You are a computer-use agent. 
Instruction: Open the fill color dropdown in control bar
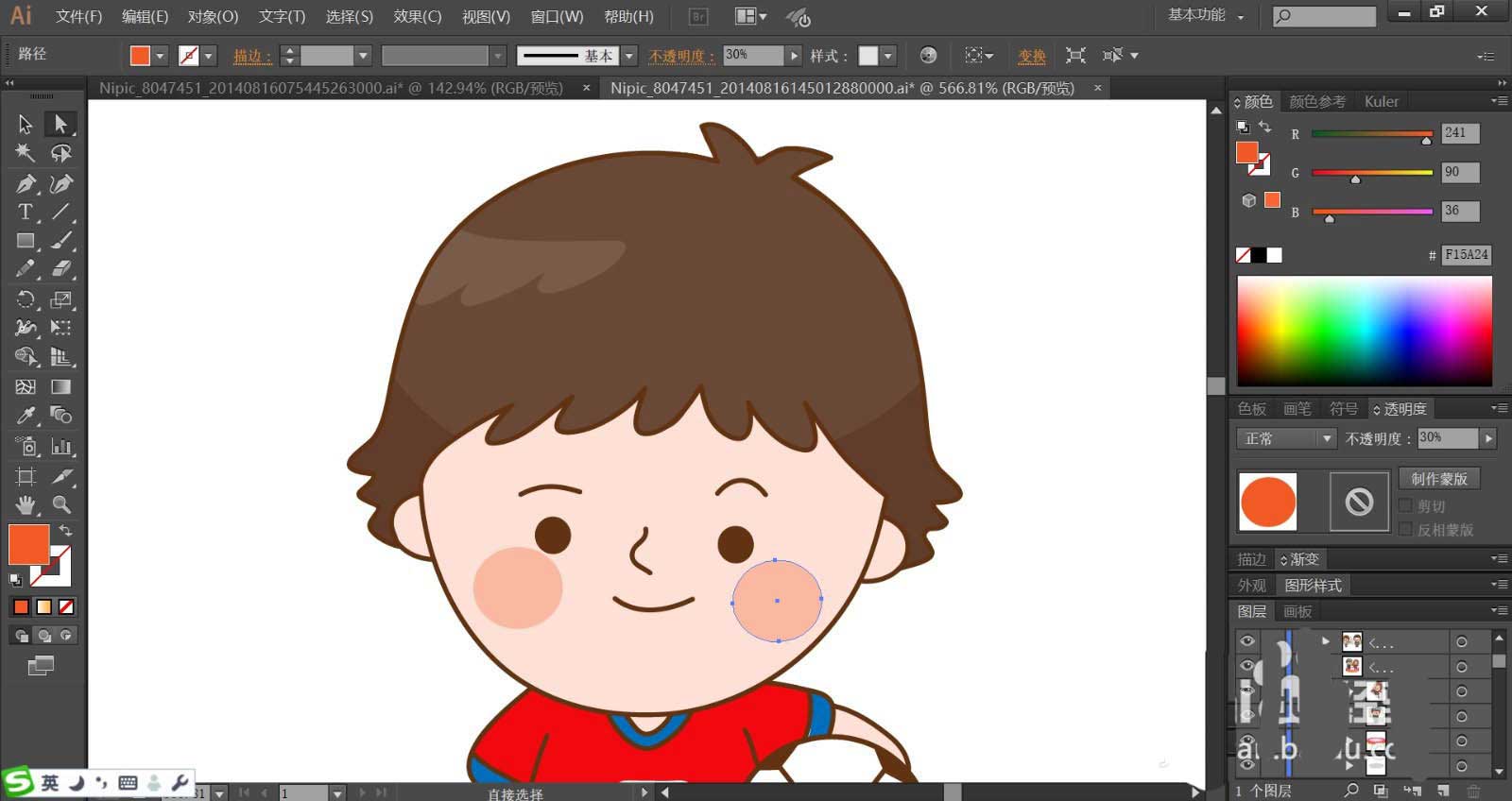pos(161,56)
